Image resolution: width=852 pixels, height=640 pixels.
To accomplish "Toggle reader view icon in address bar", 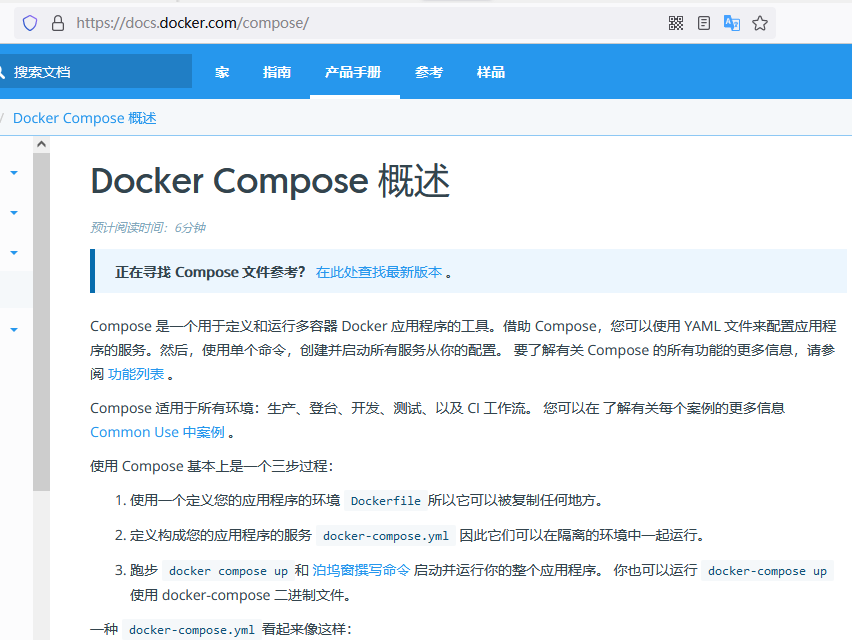I will pos(704,23).
